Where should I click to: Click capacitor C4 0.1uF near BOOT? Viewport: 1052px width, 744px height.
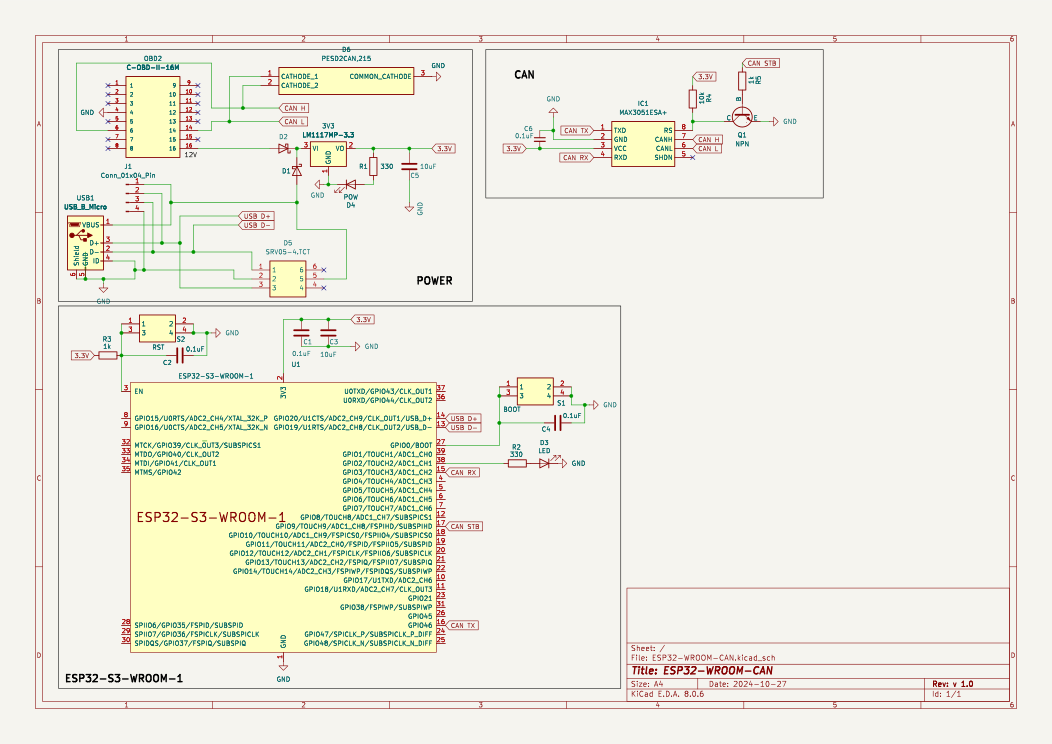click(x=557, y=423)
